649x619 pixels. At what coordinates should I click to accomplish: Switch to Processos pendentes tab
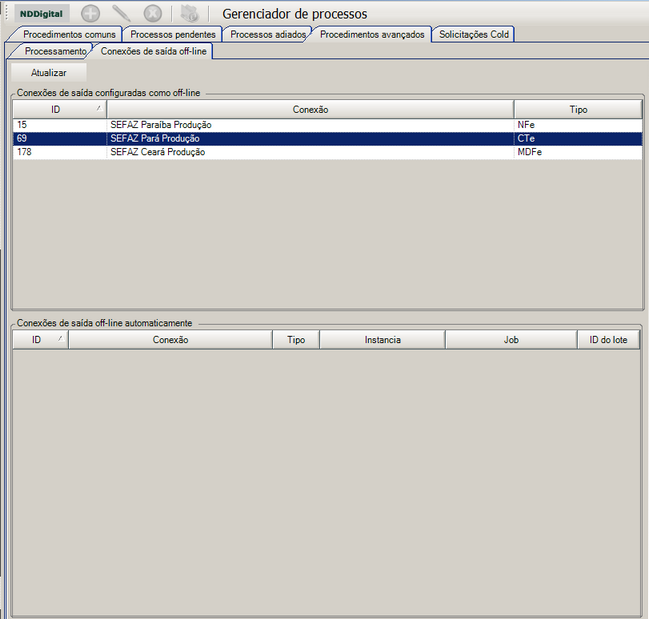click(173, 34)
